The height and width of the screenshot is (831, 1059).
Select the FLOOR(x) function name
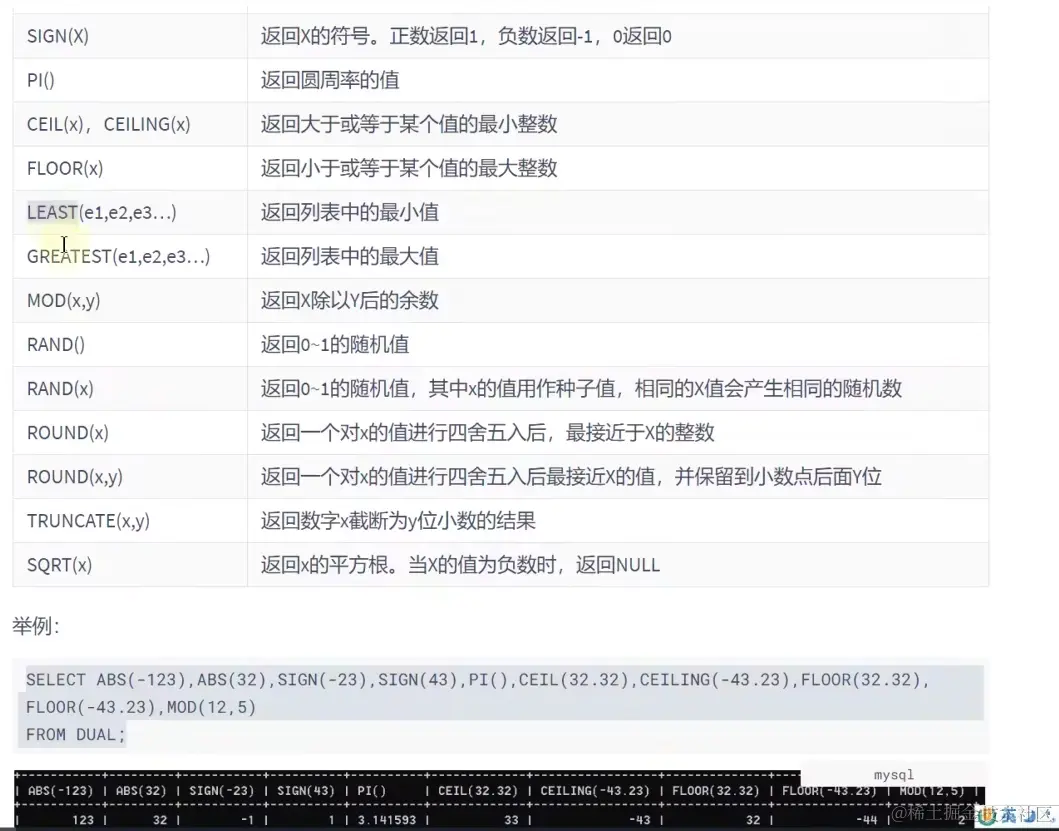[65, 168]
